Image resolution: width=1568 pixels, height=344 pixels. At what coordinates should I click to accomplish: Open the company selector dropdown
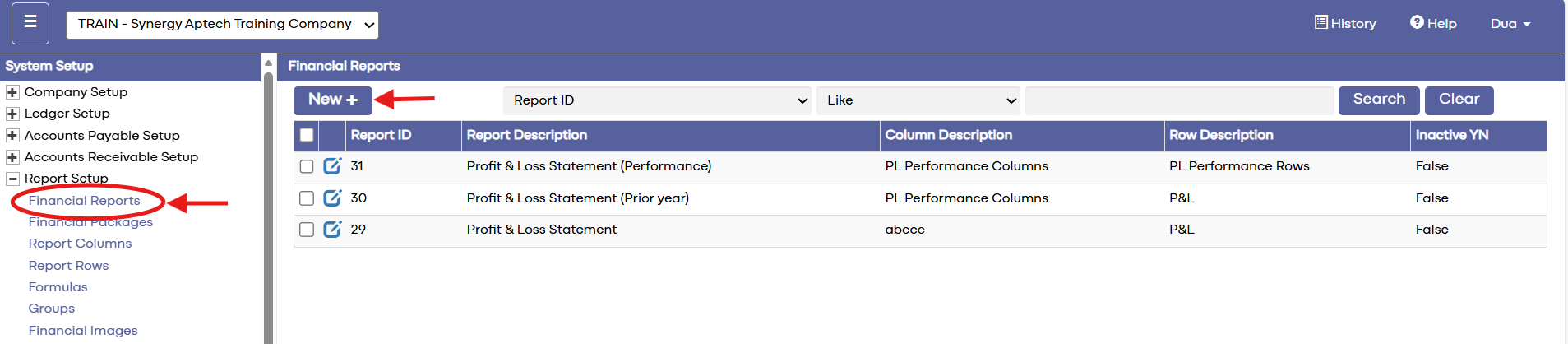222,24
